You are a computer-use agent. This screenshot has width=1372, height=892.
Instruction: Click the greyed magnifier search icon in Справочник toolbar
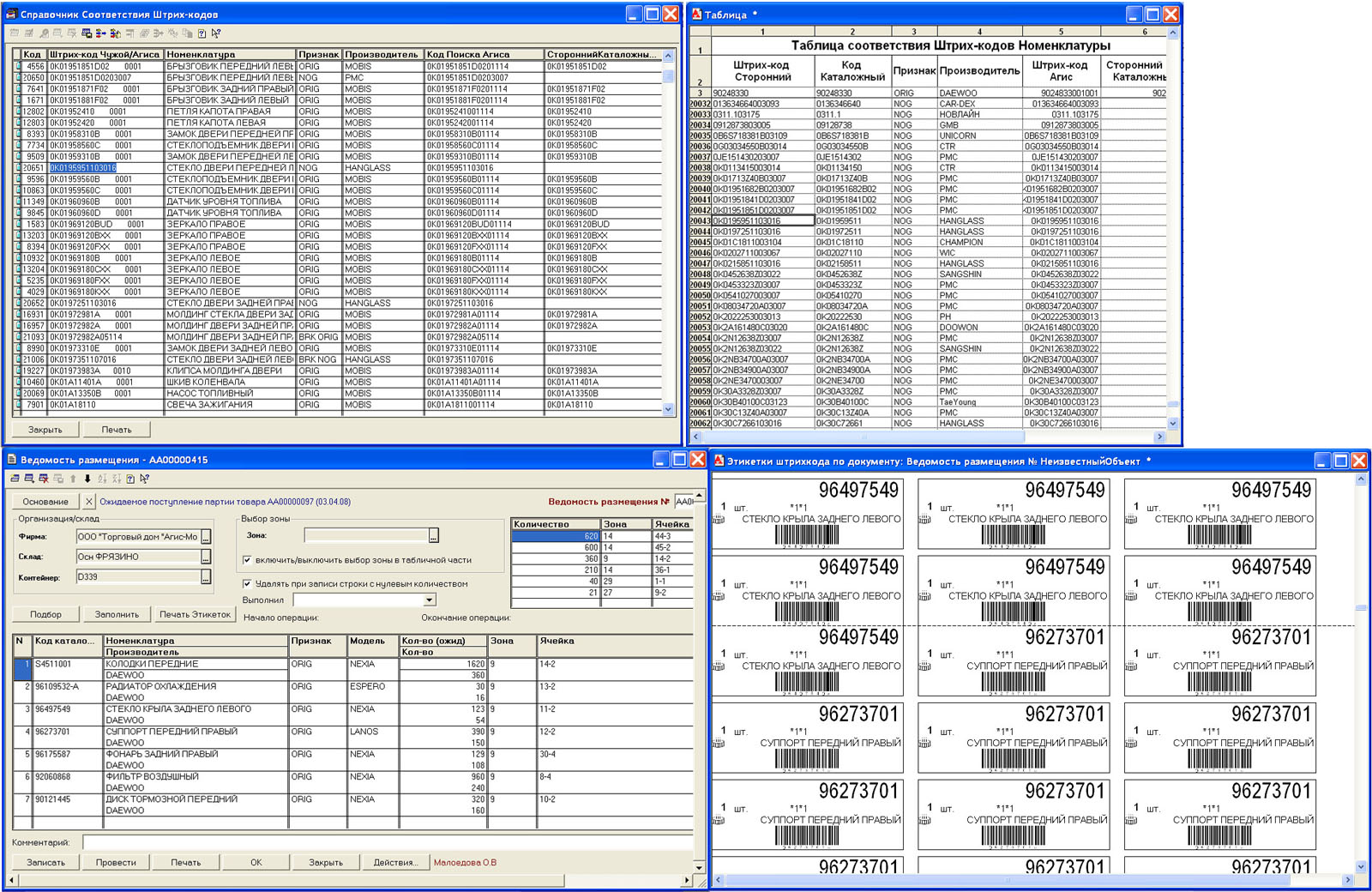44,33
